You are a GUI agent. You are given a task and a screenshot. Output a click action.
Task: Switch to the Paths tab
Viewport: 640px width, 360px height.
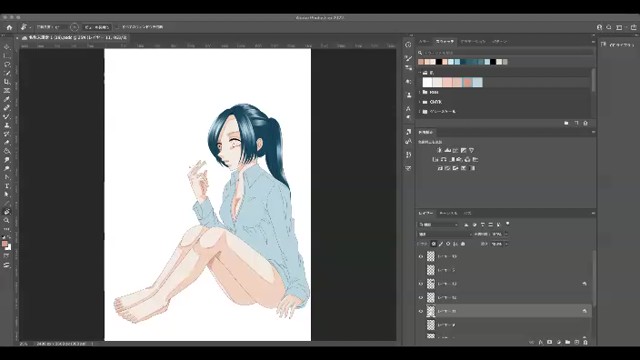tap(467, 213)
